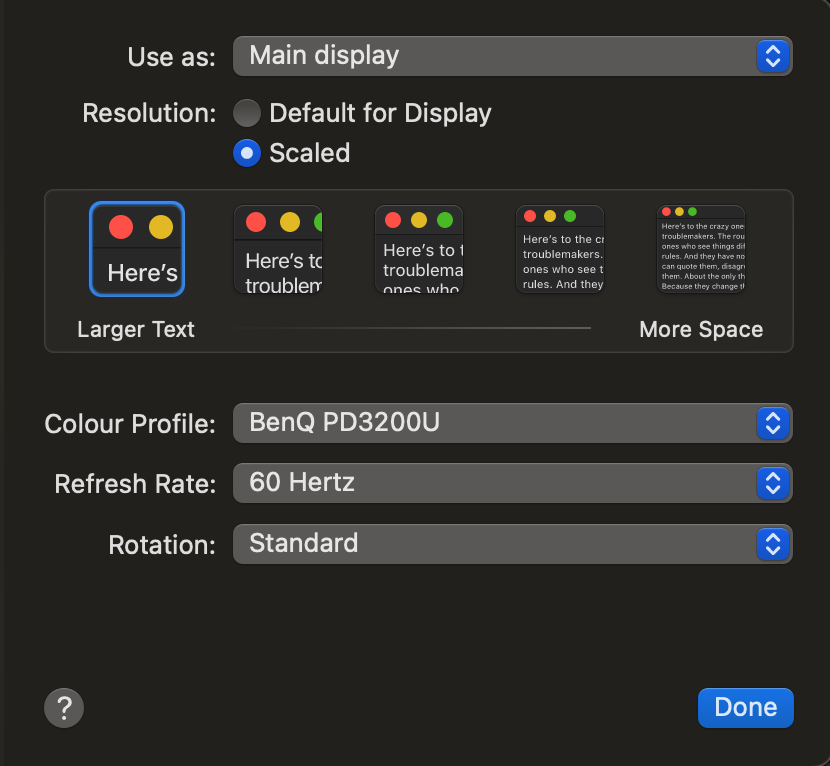
Task: Click the help question mark button
Action: (64, 708)
